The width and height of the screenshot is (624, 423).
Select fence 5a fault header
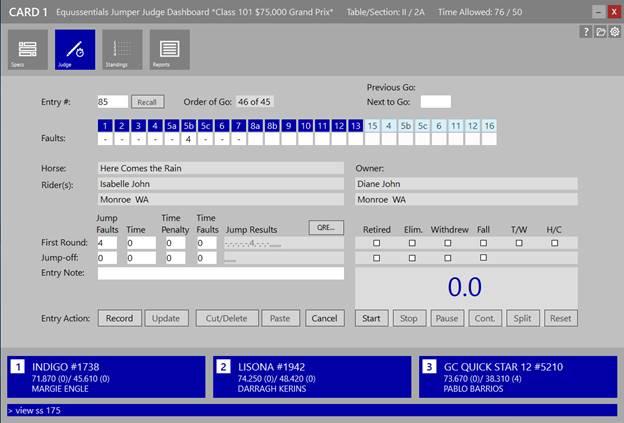pos(172,126)
